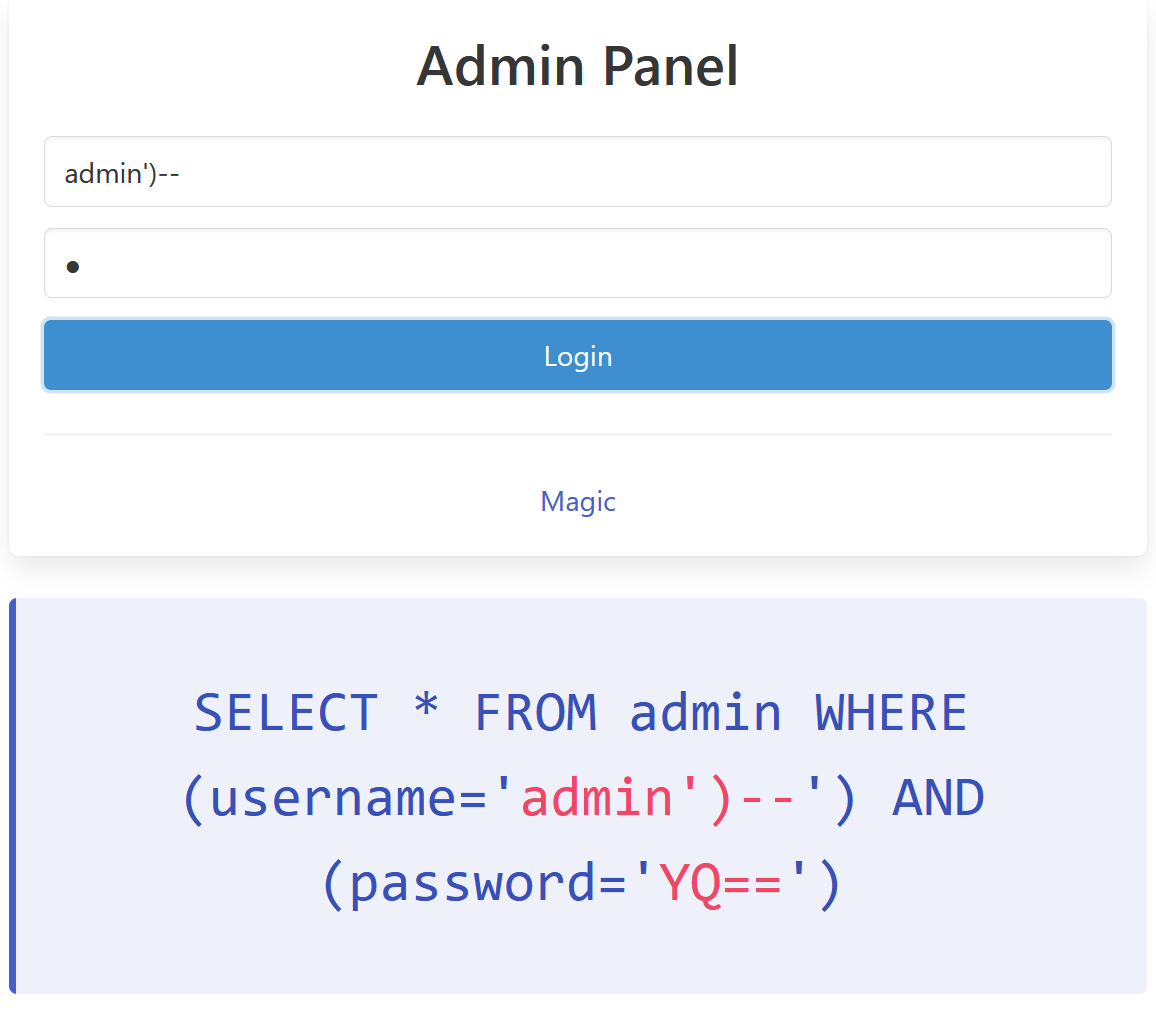Image resolution: width=1156 pixels, height=1011 pixels.
Task: Click the FROM keyword in the query
Action: [x=535, y=713]
